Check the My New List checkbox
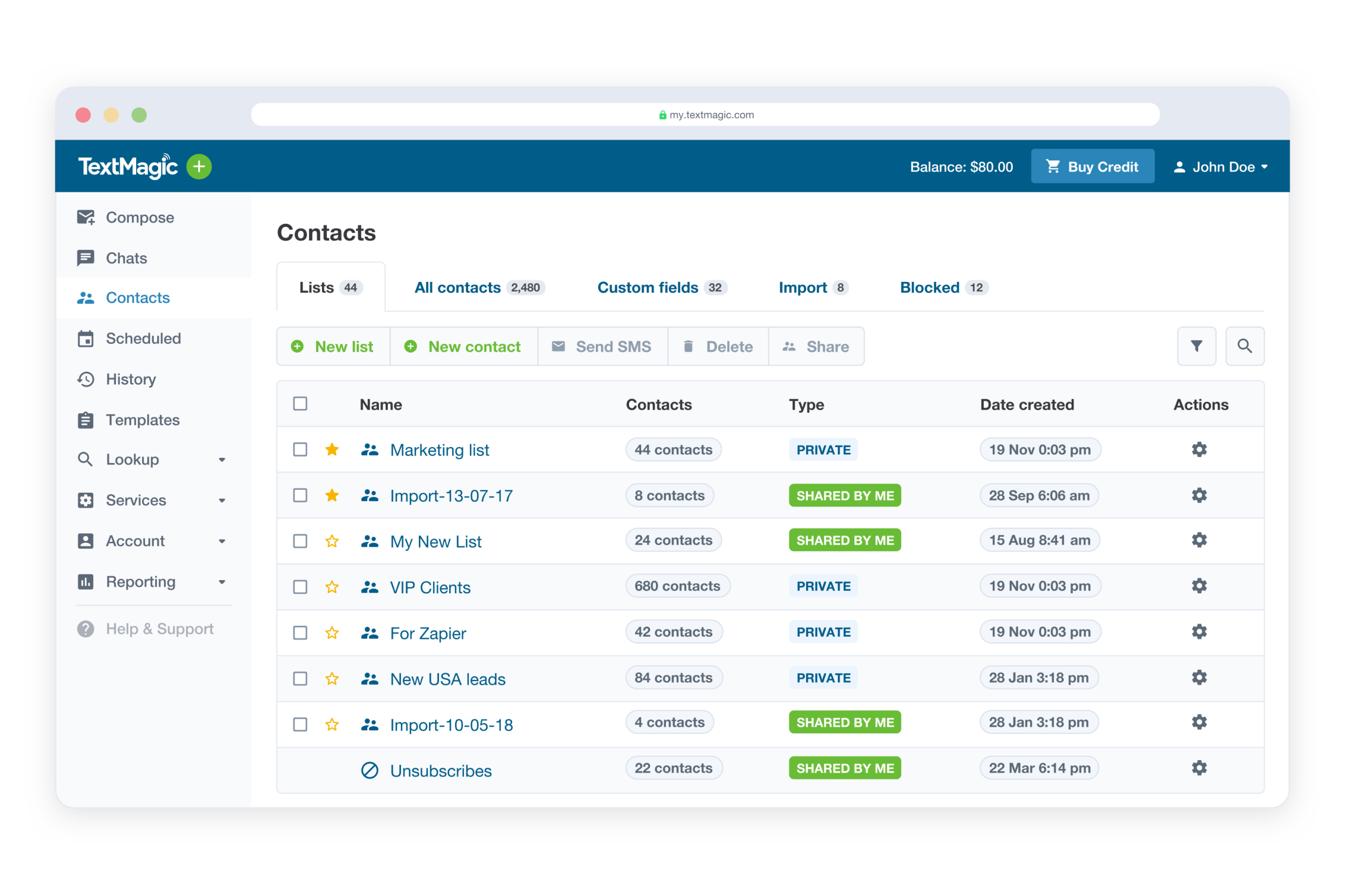The image size is (1345, 896). point(300,541)
